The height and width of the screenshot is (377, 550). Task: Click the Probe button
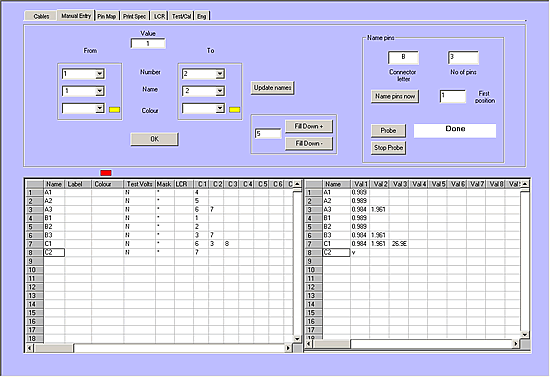coord(388,130)
